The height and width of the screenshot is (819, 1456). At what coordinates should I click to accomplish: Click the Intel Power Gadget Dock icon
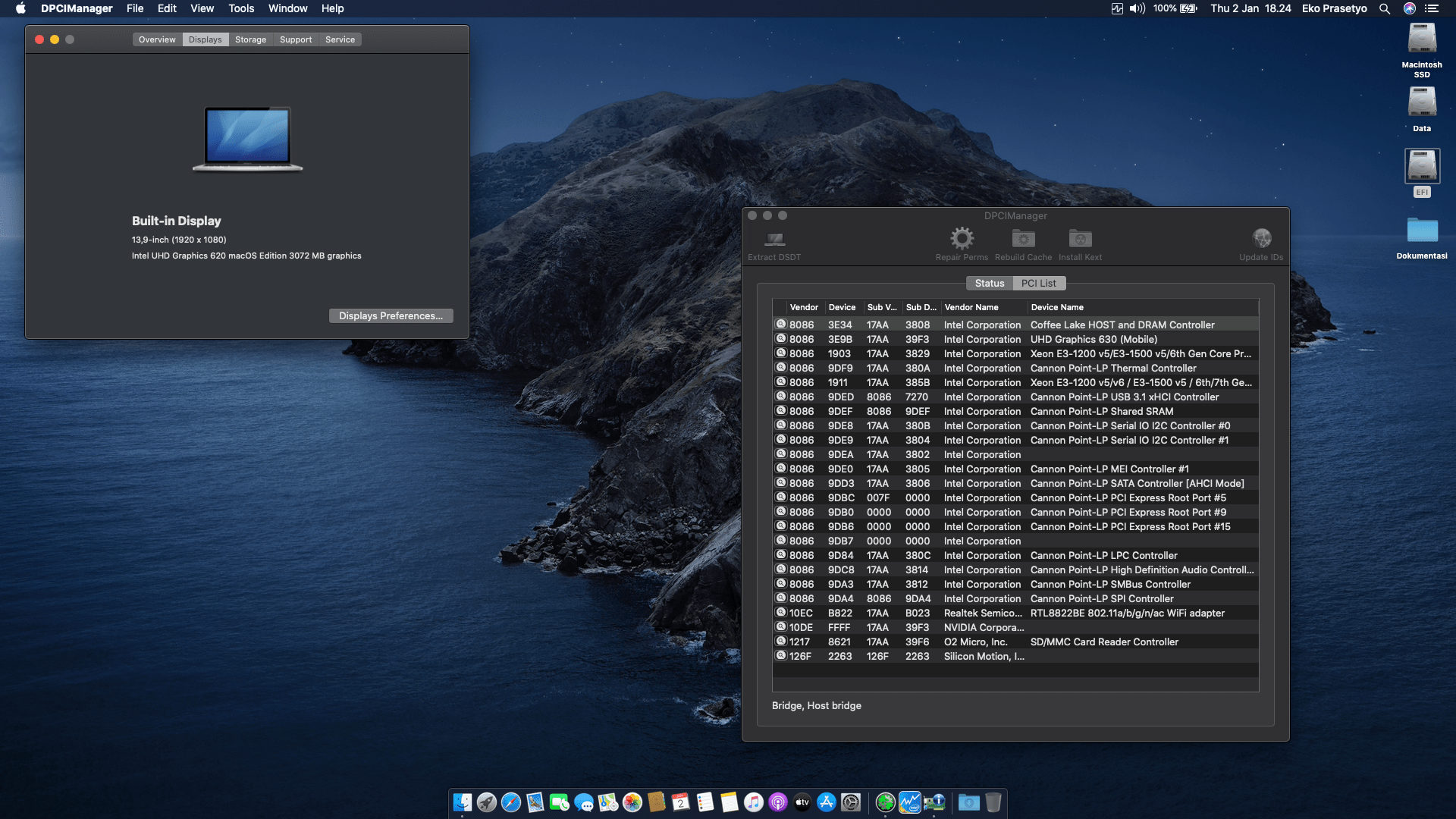tap(910, 802)
